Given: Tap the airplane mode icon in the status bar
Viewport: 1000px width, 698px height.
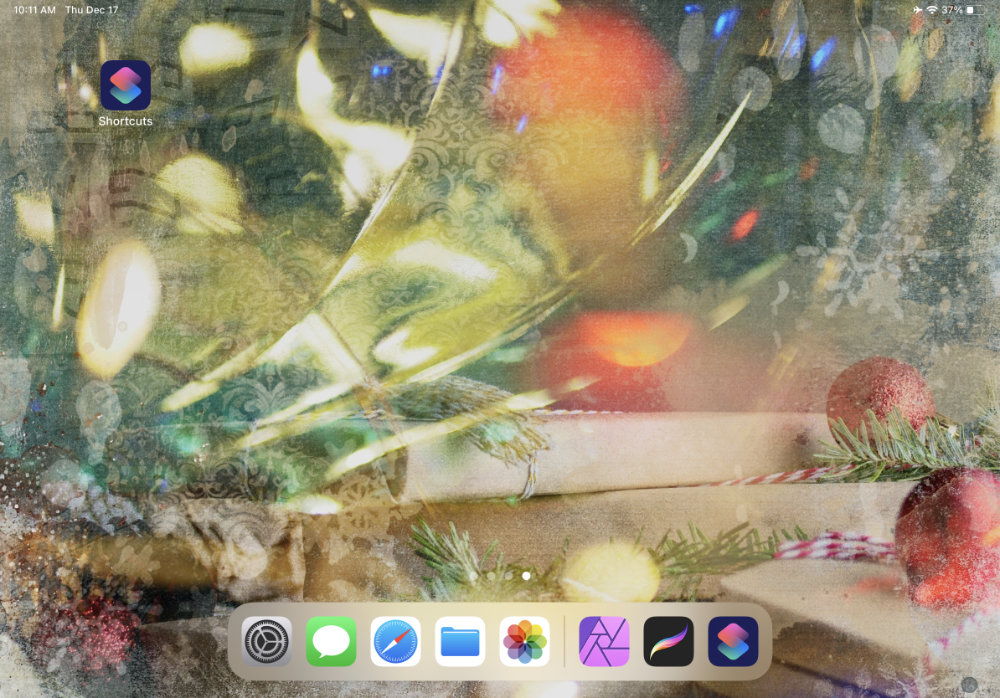Looking at the screenshot, I should pyautogui.click(x=917, y=10).
